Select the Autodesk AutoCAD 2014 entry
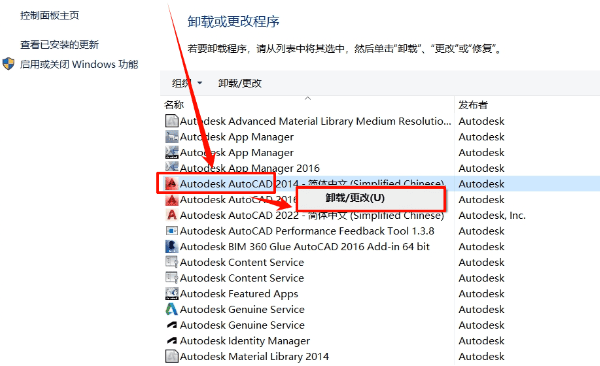This screenshot has height=366, width=600. (x=311, y=184)
